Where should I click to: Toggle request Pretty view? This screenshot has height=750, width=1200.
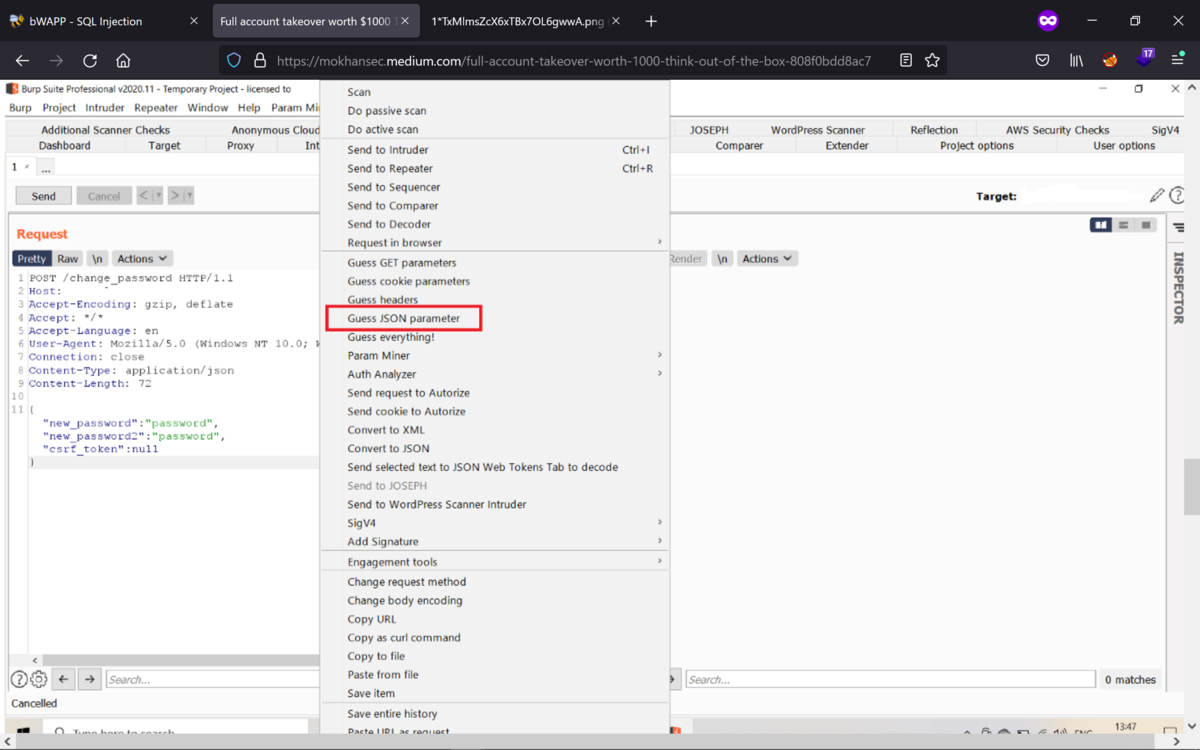(32, 258)
